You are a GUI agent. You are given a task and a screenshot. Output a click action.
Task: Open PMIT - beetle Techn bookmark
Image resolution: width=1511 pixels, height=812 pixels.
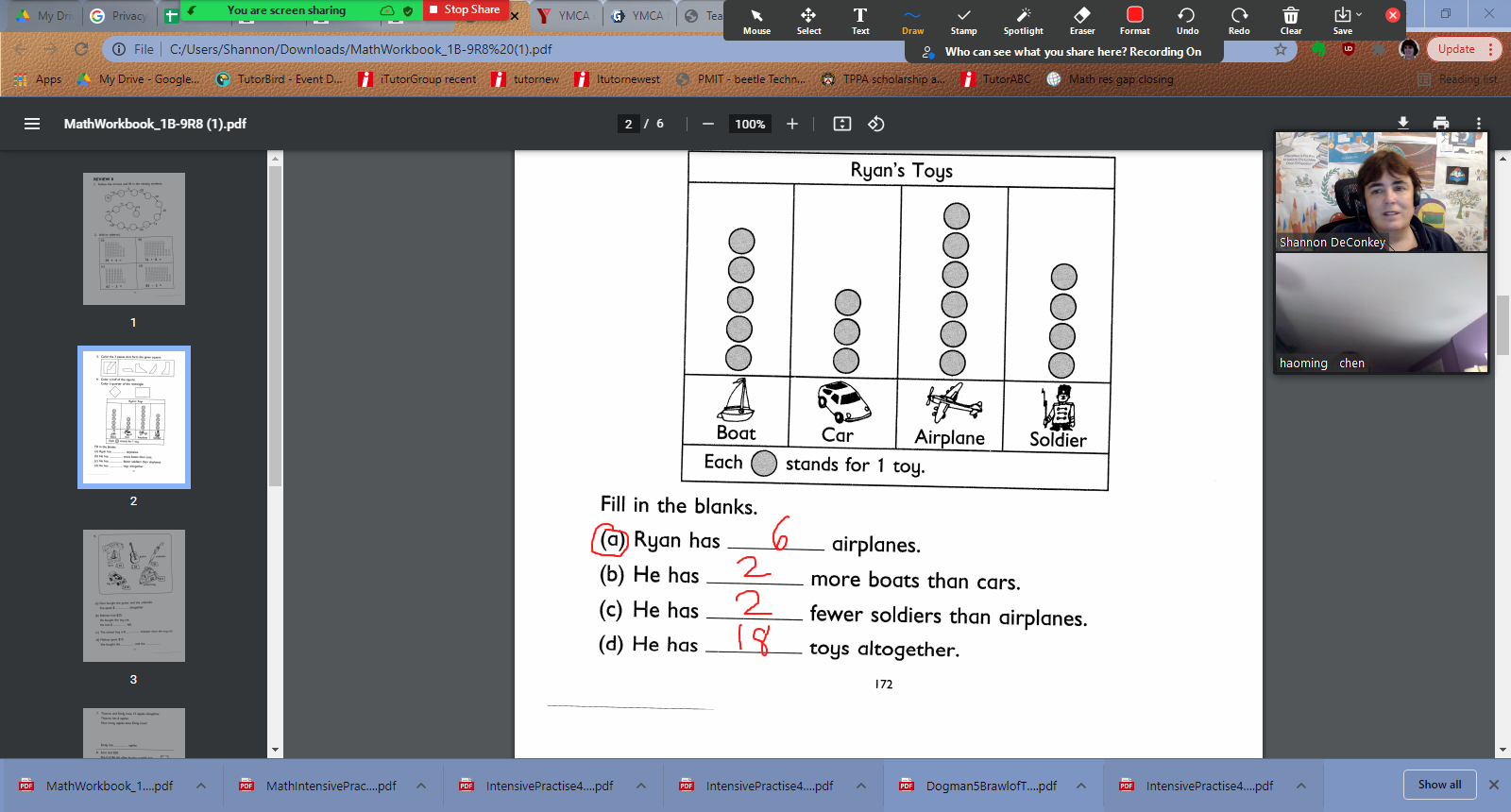741,79
